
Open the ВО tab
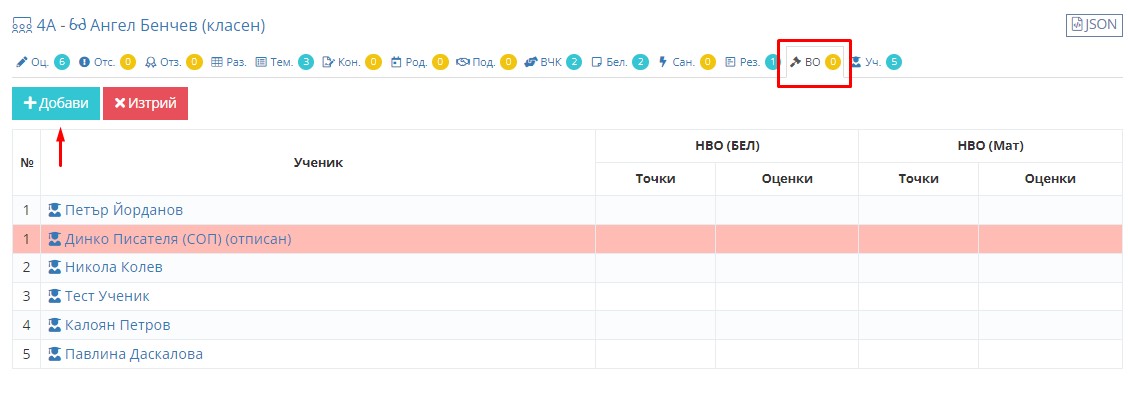[815, 63]
